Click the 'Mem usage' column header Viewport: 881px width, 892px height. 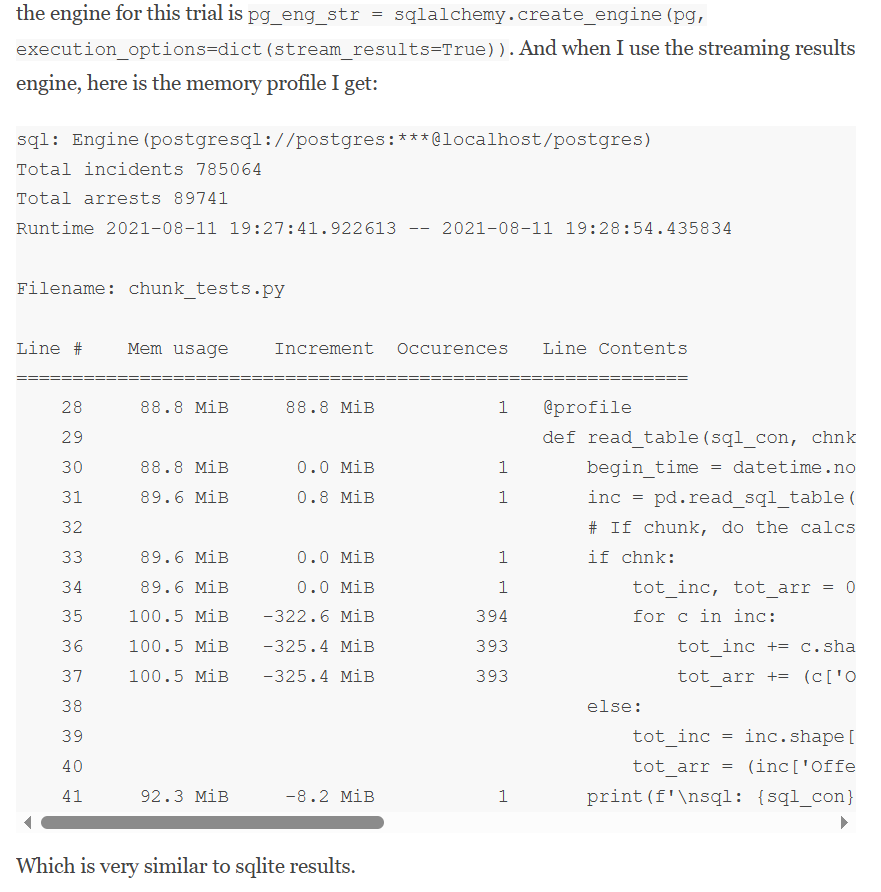click(178, 349)
